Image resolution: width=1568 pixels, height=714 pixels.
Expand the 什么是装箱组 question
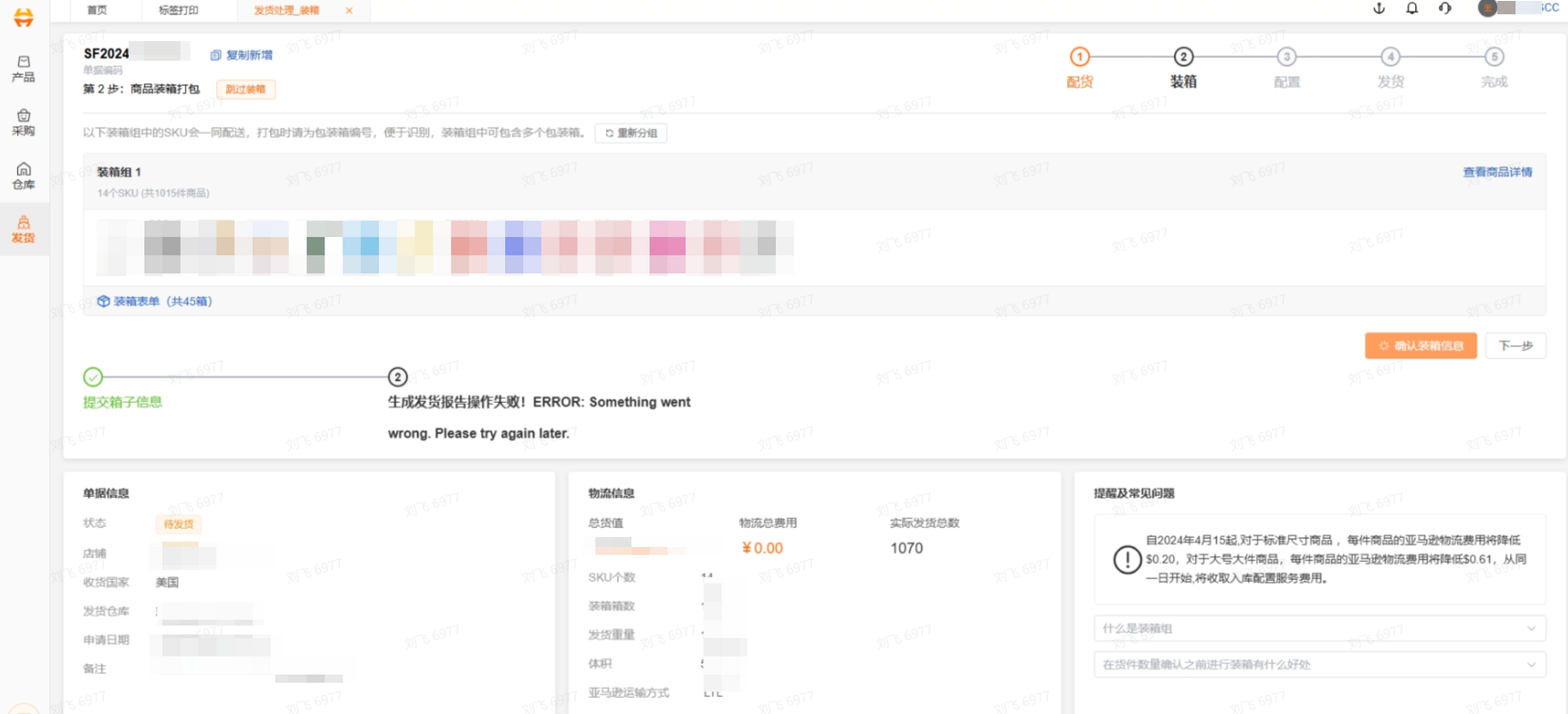pyautogui.click(x=1319, y=628)
